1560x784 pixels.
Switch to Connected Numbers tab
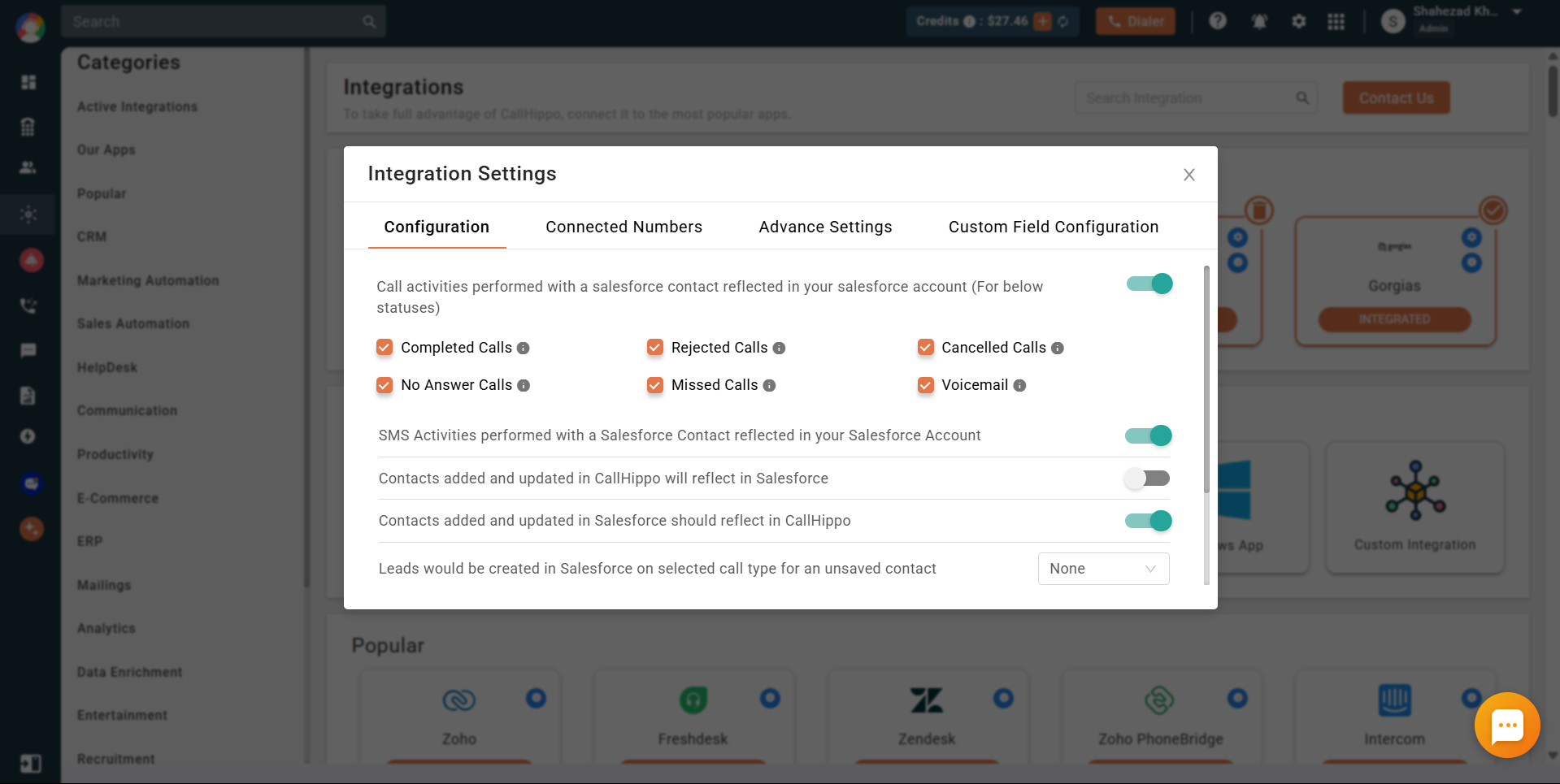(x=624, y=227)
